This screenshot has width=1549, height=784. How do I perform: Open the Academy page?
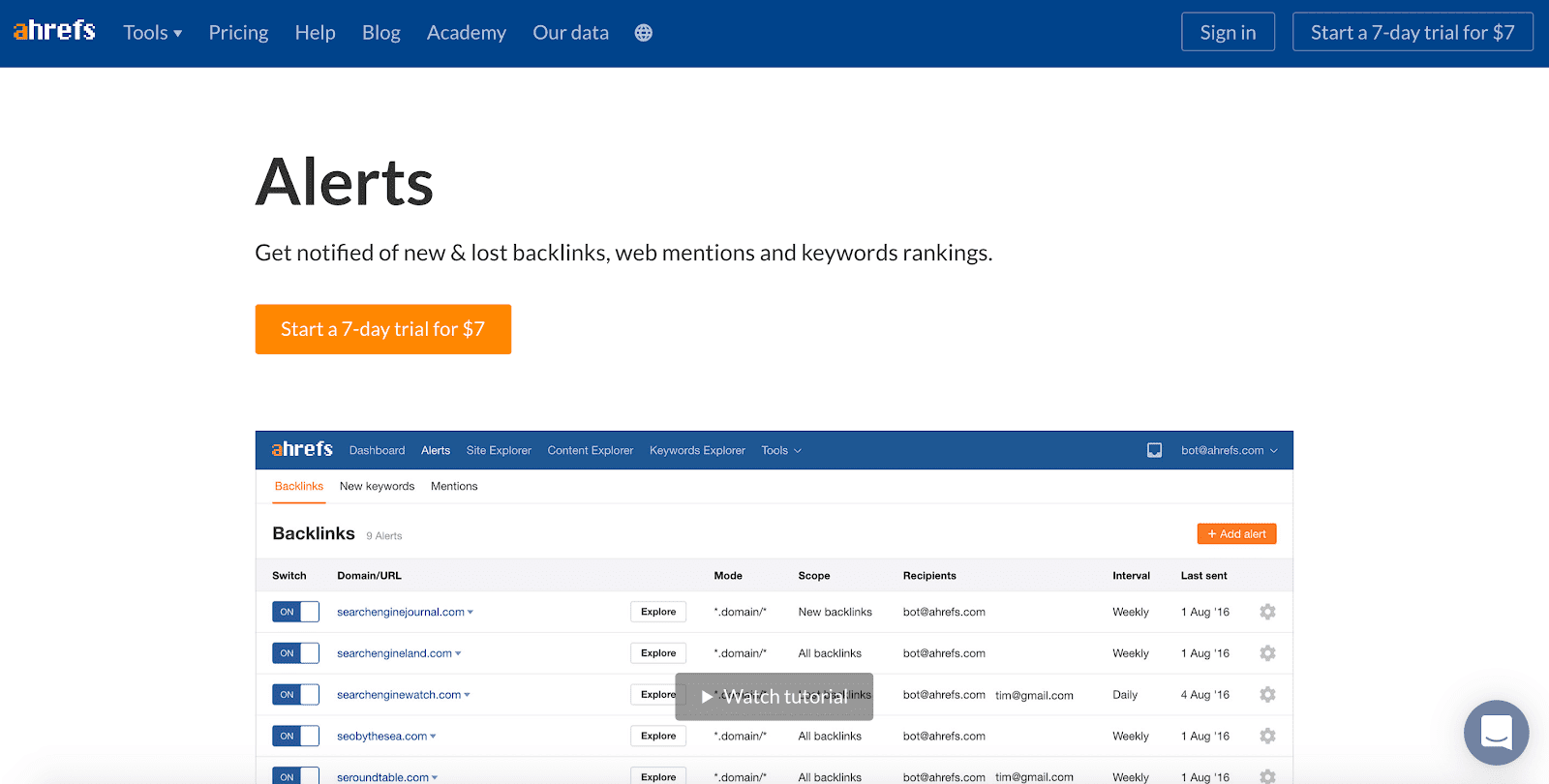click(x=467, y=33)
